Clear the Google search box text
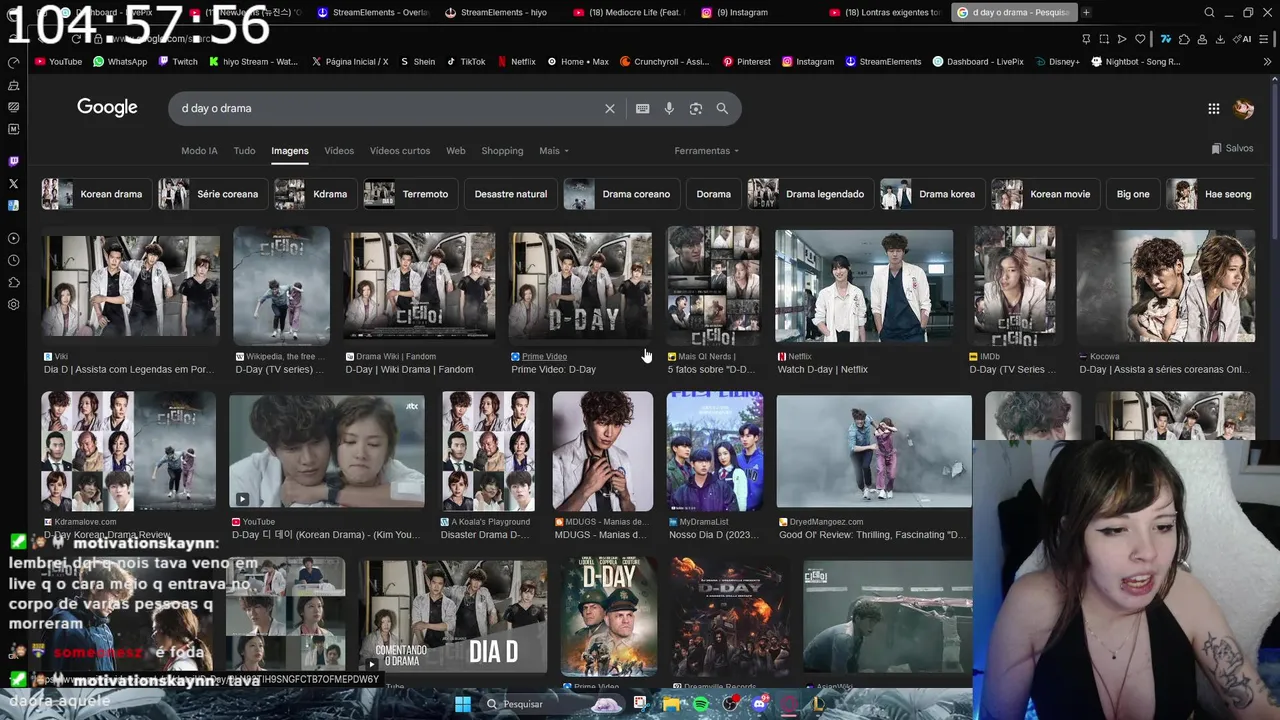Screen dimensions: 1280x720 [610, 108]
